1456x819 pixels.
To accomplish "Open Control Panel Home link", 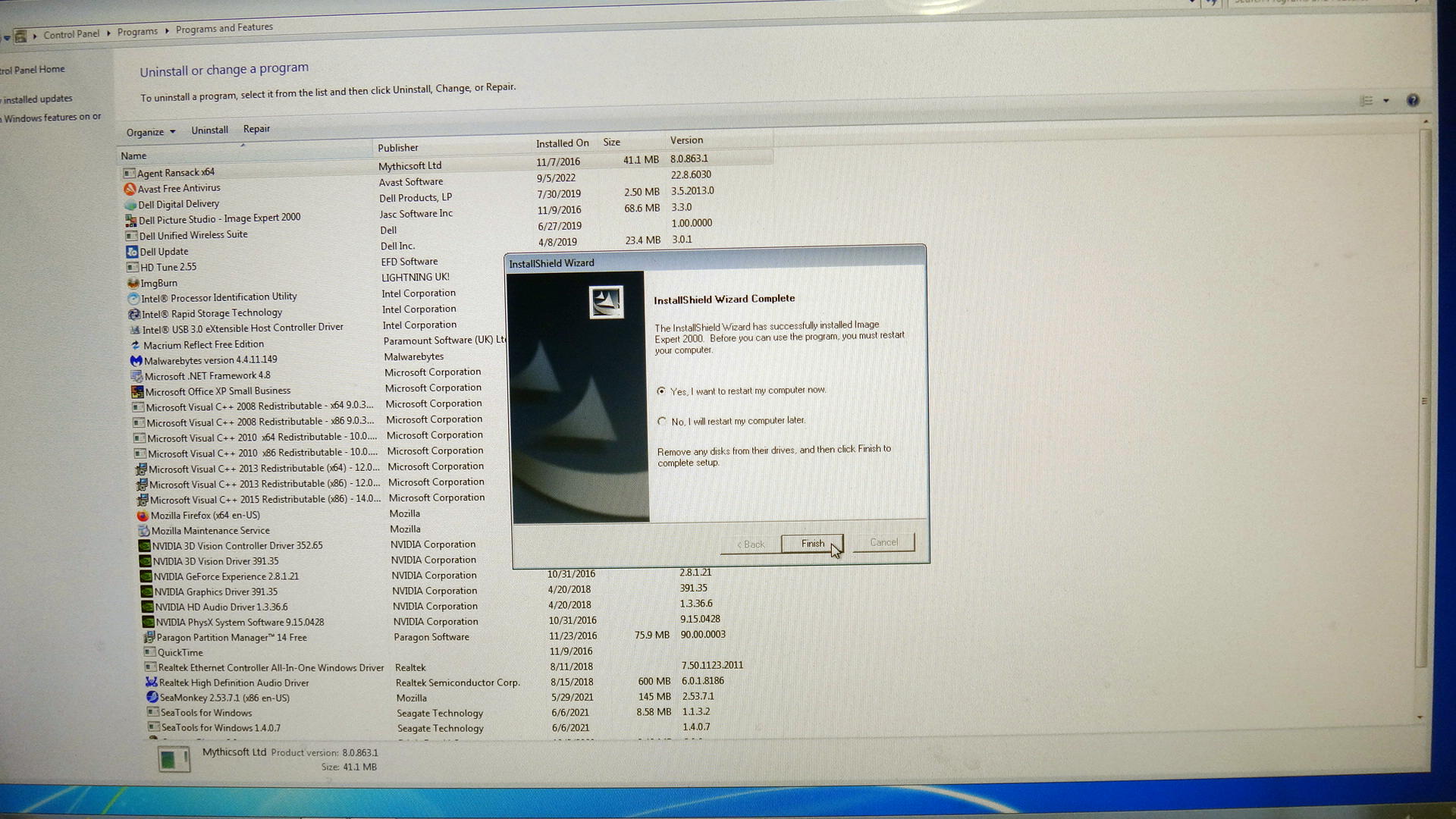I will click(33, 70).
